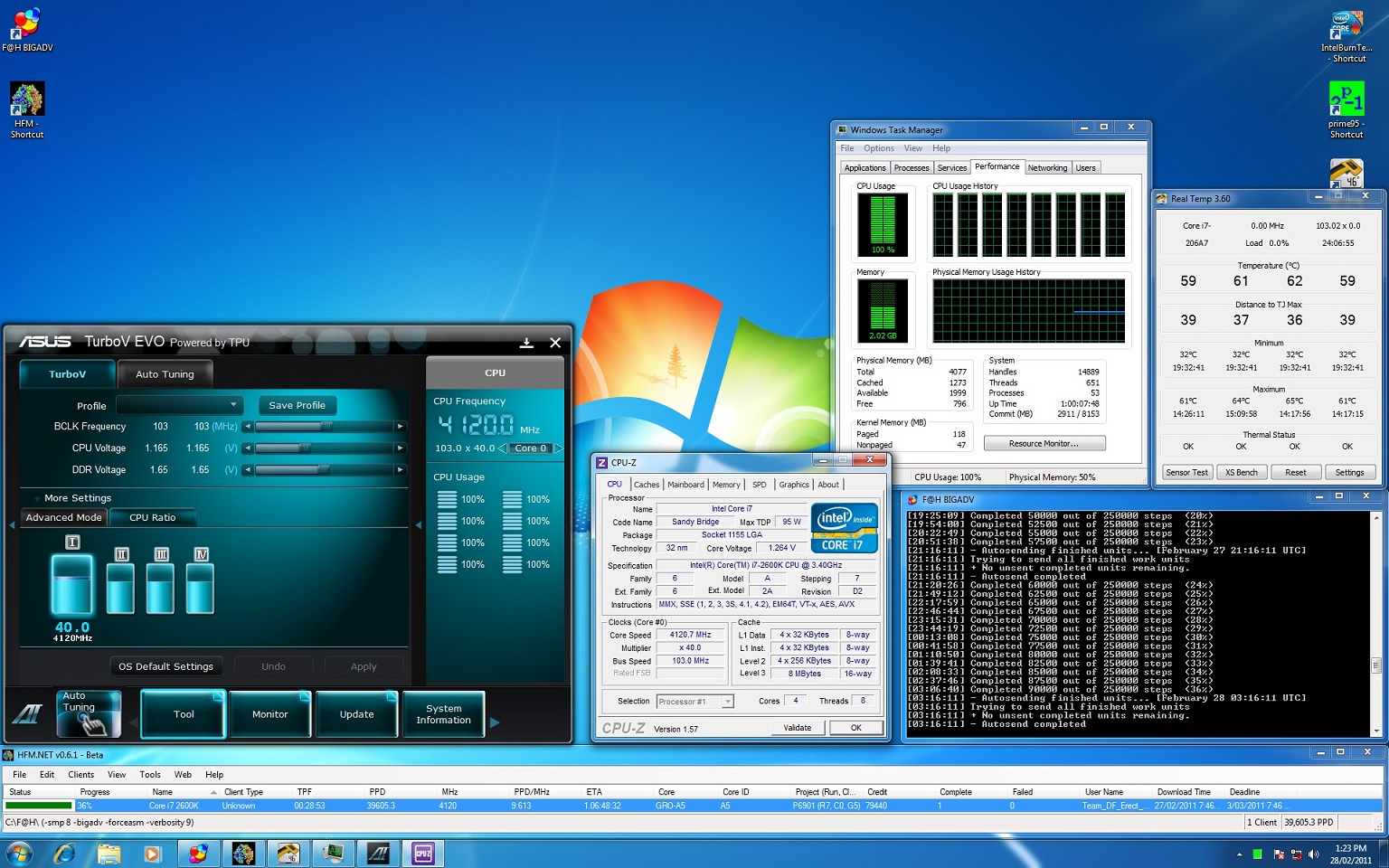Image resolution: width=1389 pixels, height=868 pixels.
Task: Click Sensor Test button in Real Temp
Action: pyautogui.click(x=1186, y=473)
